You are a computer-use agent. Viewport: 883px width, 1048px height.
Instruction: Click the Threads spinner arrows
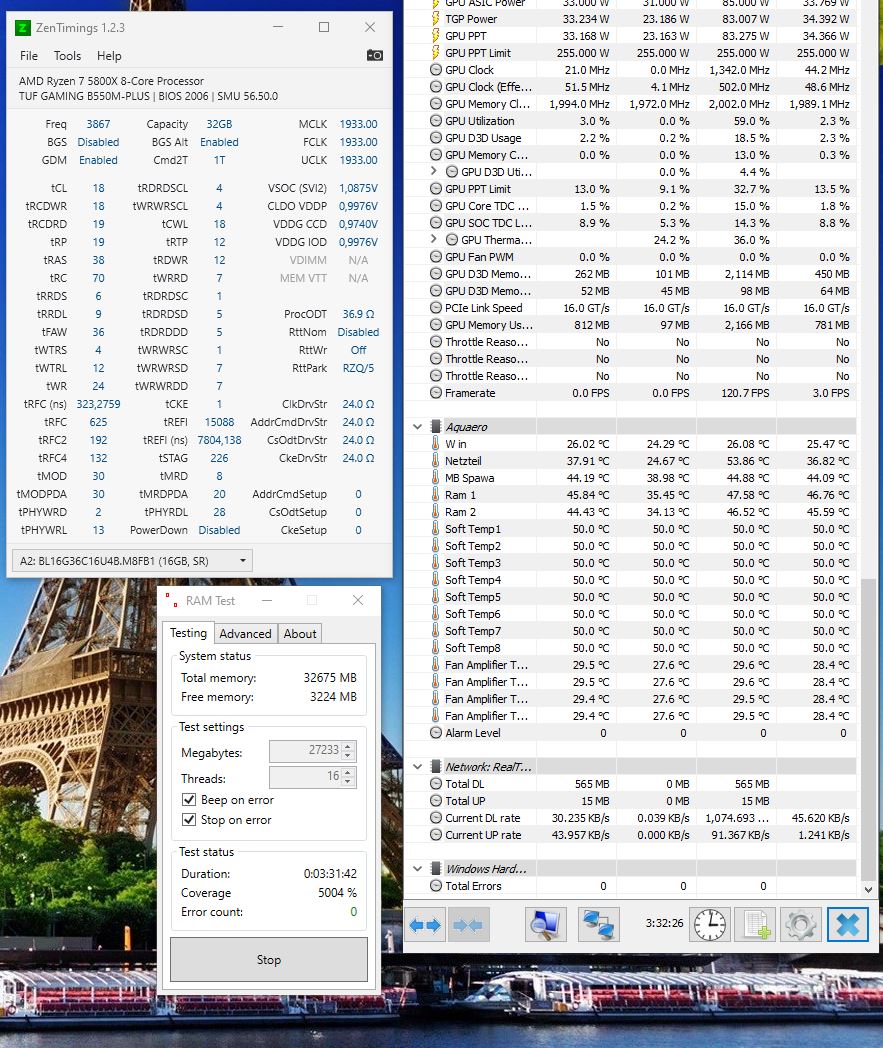[x=348, y=777]
